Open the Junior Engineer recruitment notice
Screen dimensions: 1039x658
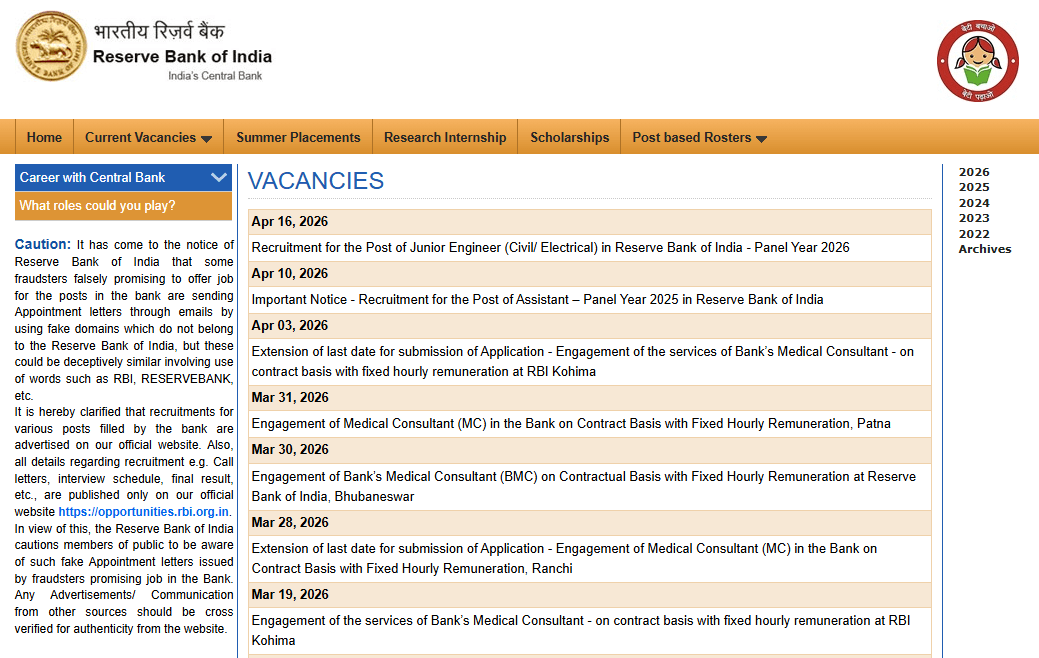(x=550, y=247)
